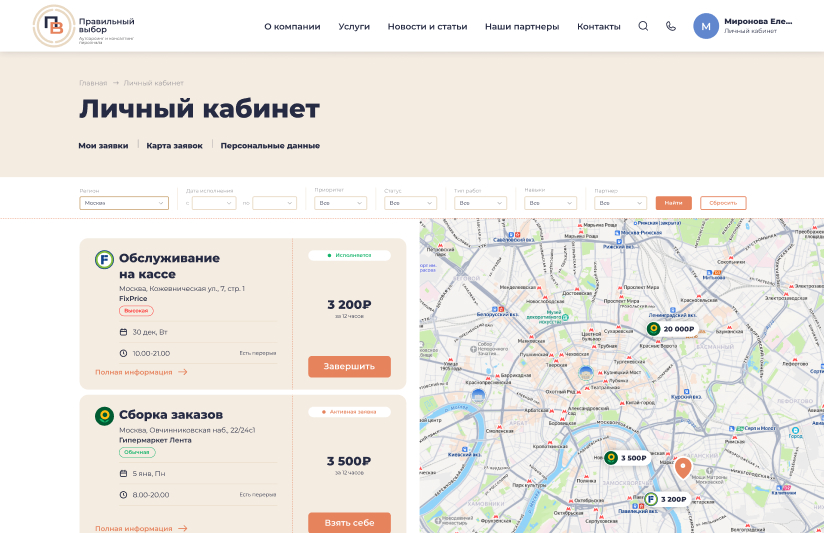This screenshot has width=824, height=533.
Task: Click the Обслуживание на кассе title
Action: [x=169, y=266]
